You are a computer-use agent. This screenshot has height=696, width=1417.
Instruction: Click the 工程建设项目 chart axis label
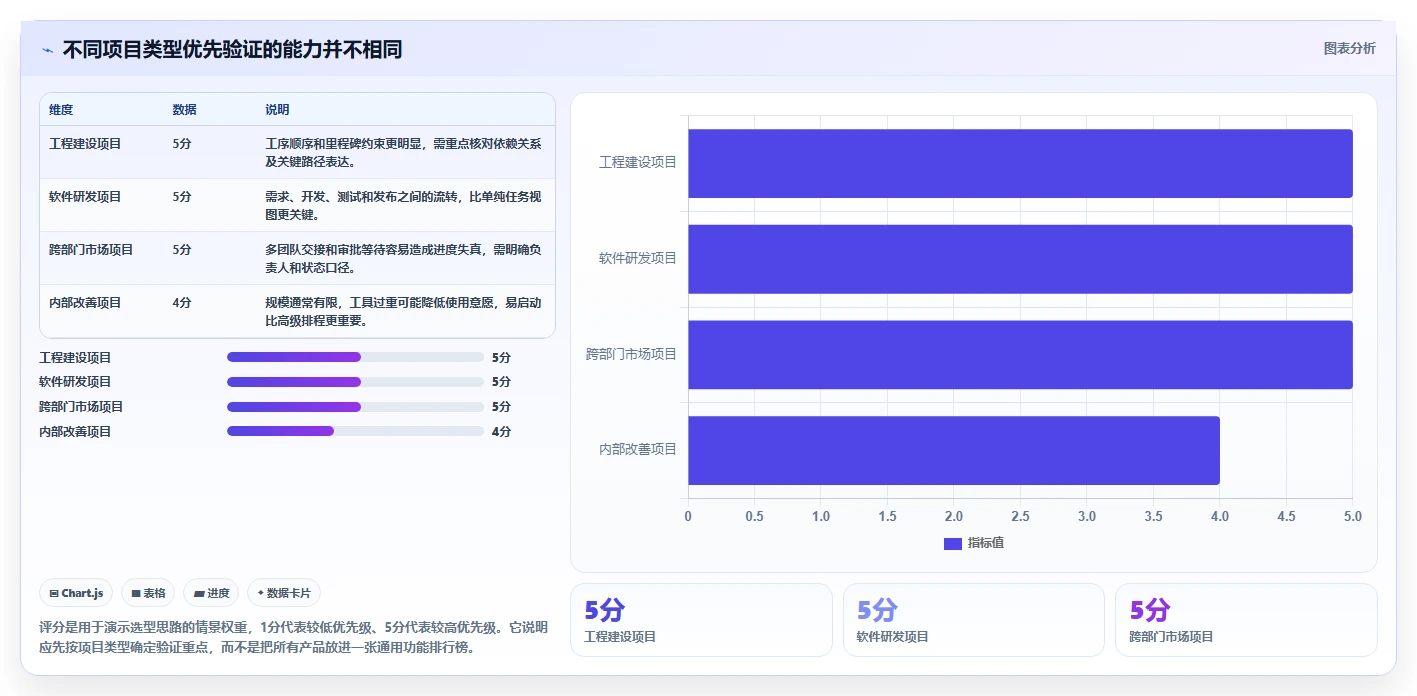[x=638, y=162]
